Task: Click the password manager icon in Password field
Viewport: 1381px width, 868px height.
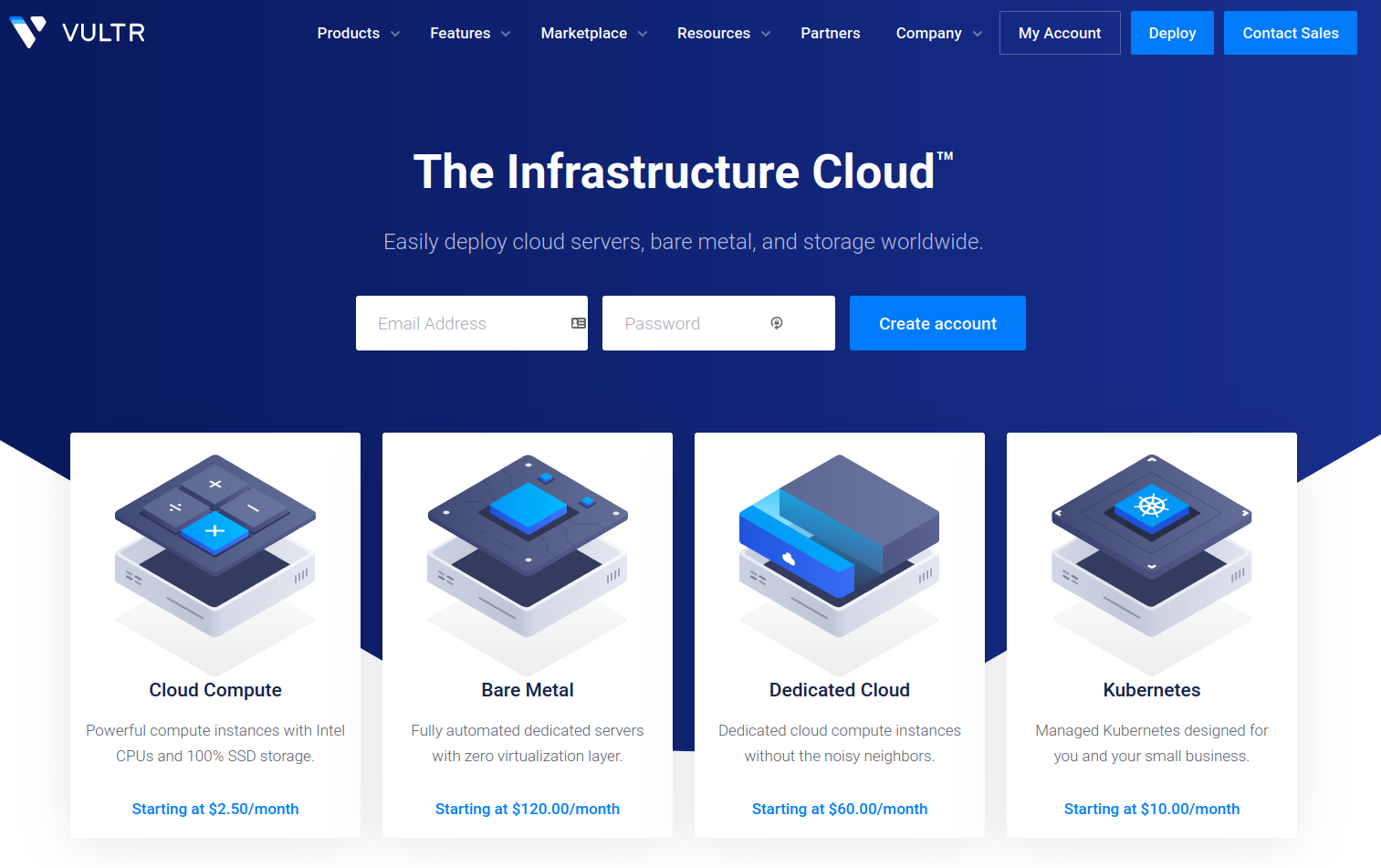Action: [777, 323]
